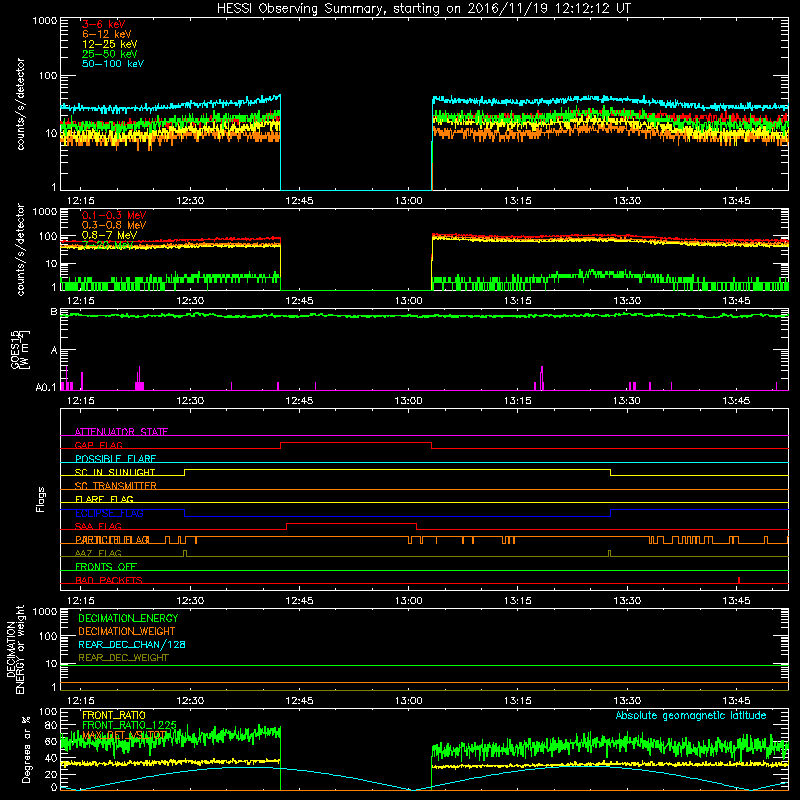Select the 3-6 keV legend label
Screen dimensions: 800x800
pyautogui.click(x=103, y=24)
